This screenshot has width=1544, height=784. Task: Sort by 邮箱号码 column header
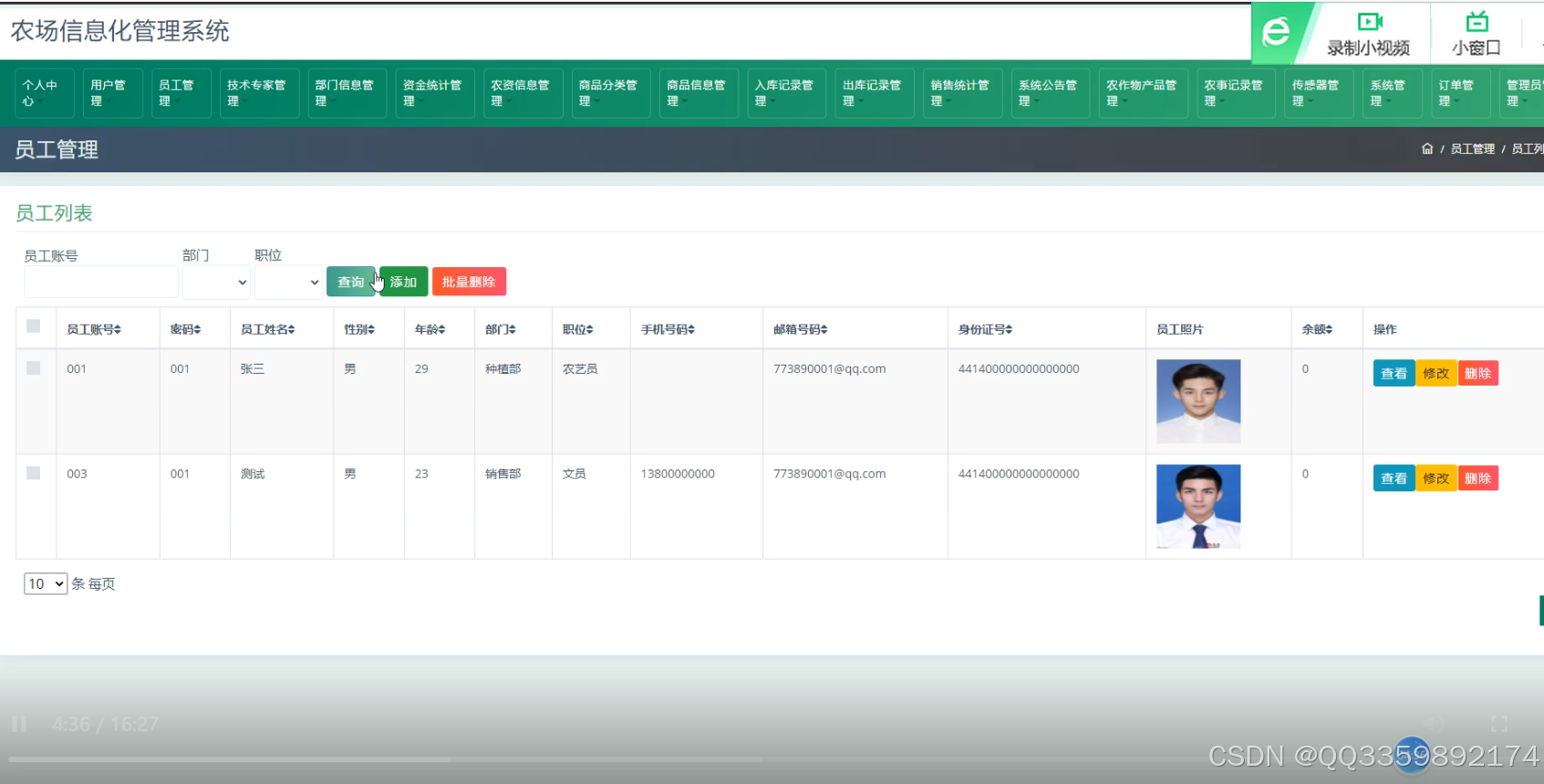(x=801, y=329)
